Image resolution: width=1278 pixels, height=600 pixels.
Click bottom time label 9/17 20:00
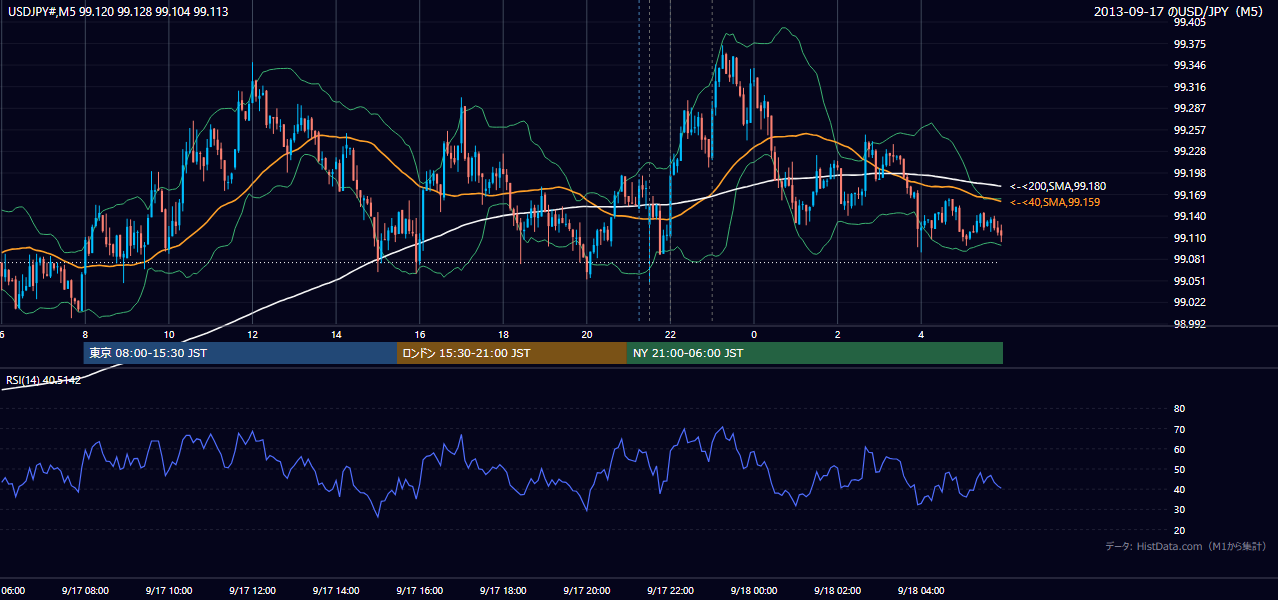coord(586,590)
